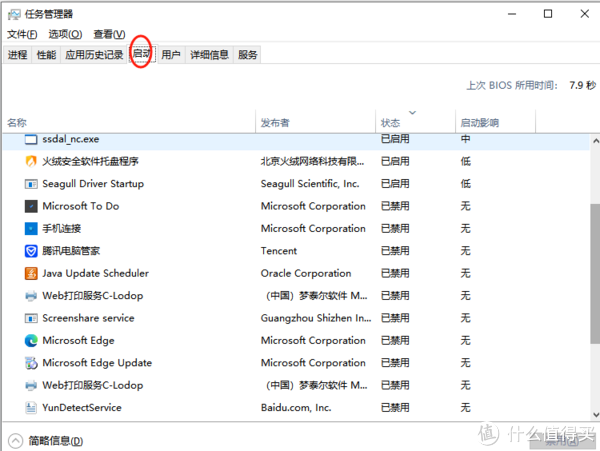
Task: Click the publisher Baidu.com, Inc.
Action: coord(296,408)
